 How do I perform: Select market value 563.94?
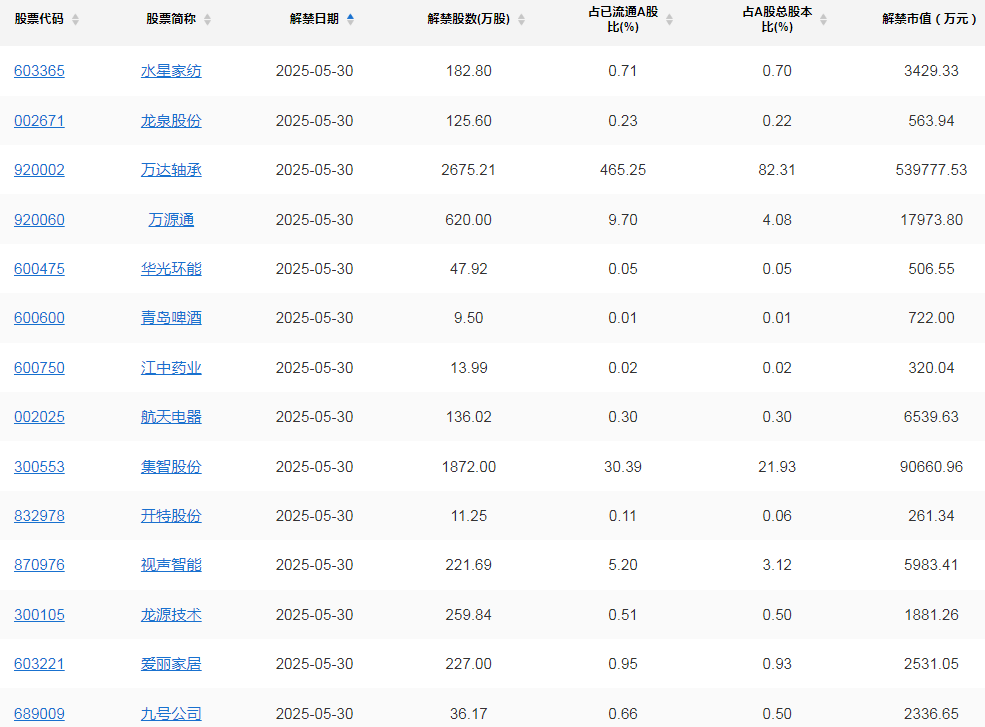point(931,121)
